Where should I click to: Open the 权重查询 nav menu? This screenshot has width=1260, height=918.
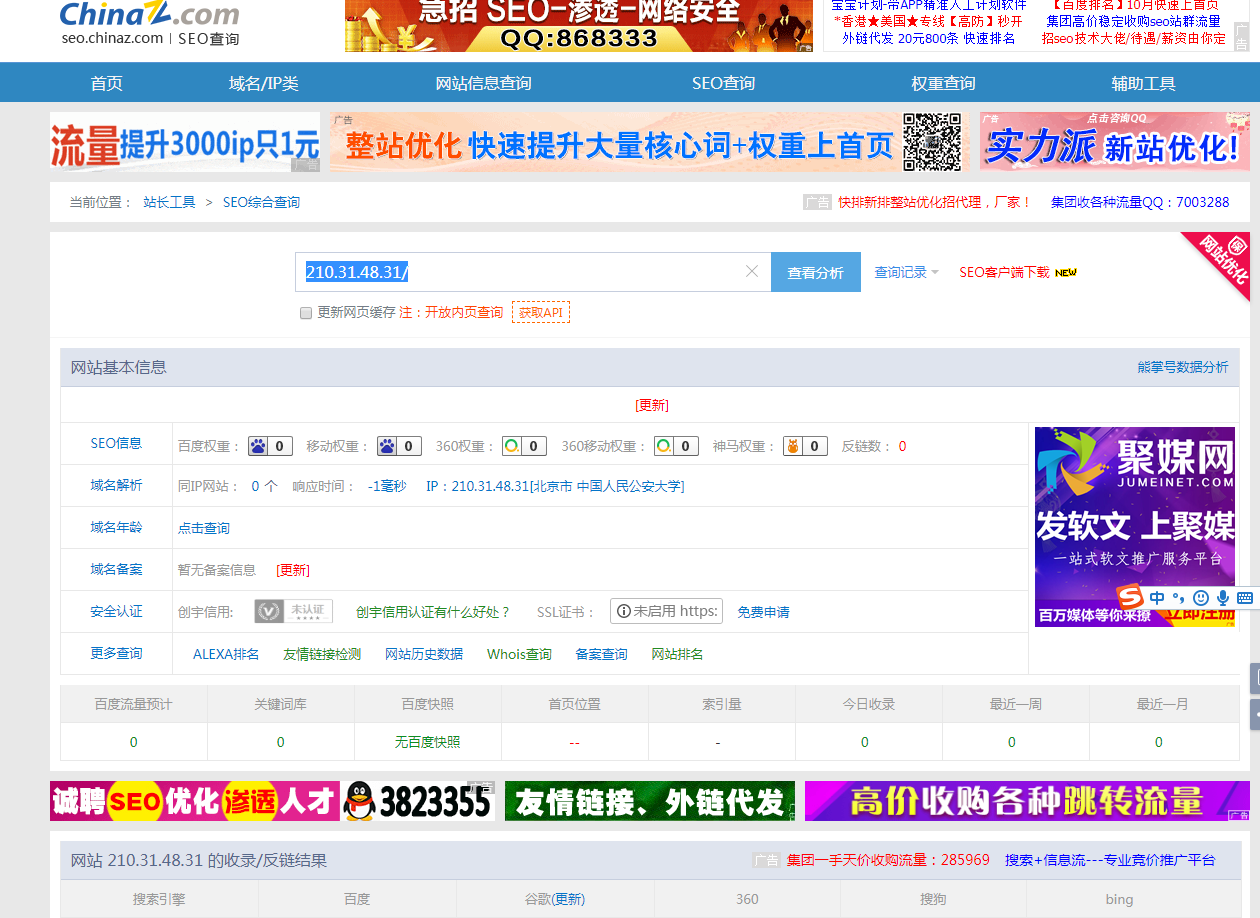pos(943,83)
